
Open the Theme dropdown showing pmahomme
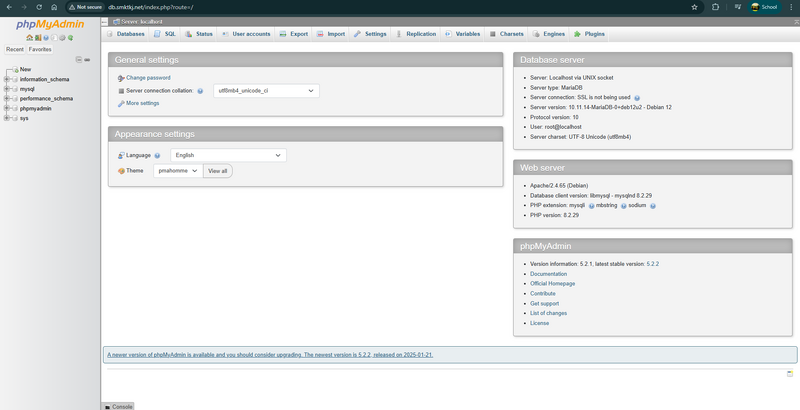tap(178, 171)
